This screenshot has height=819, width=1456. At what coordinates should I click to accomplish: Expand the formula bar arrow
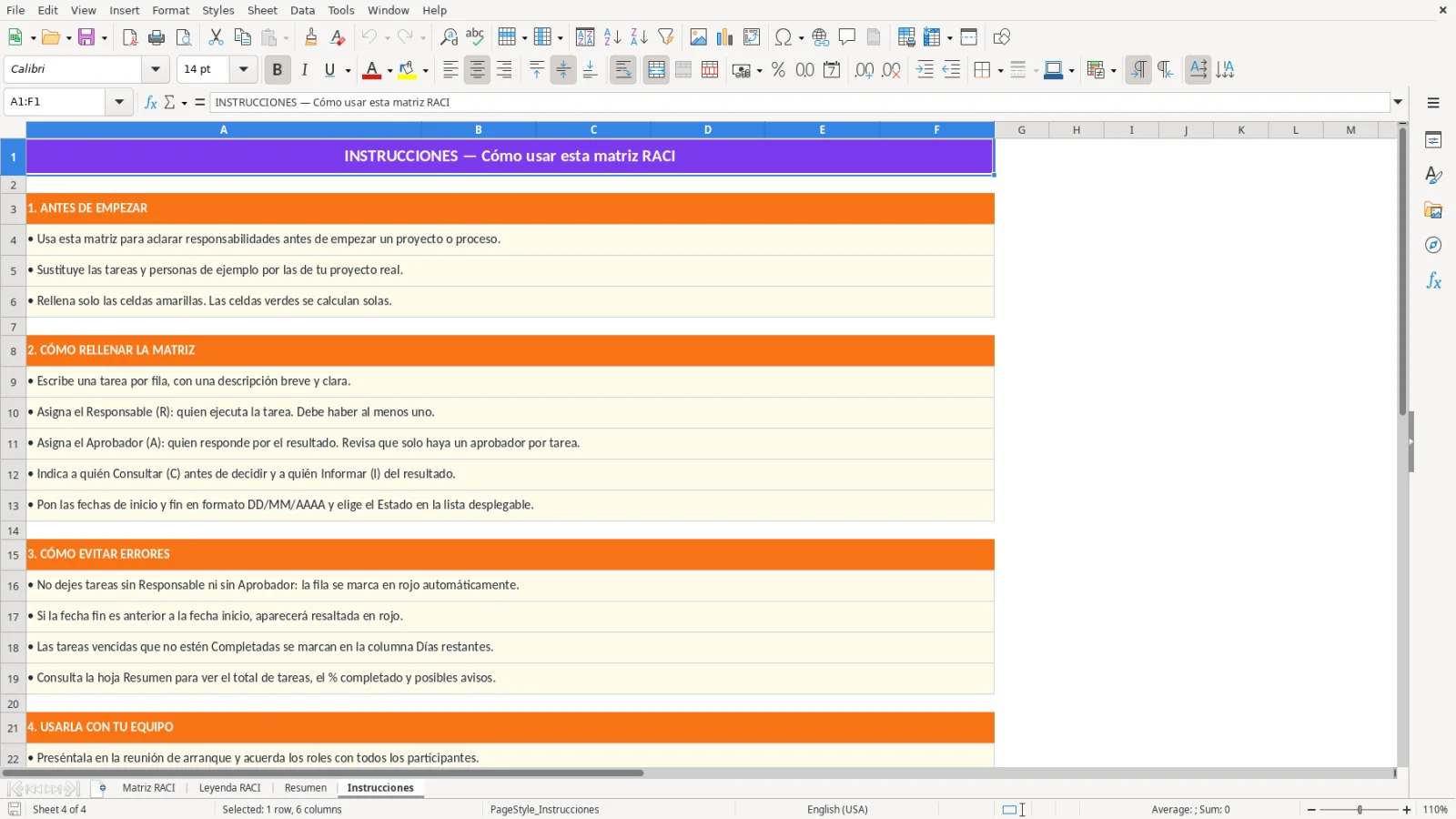[1399, 102]
